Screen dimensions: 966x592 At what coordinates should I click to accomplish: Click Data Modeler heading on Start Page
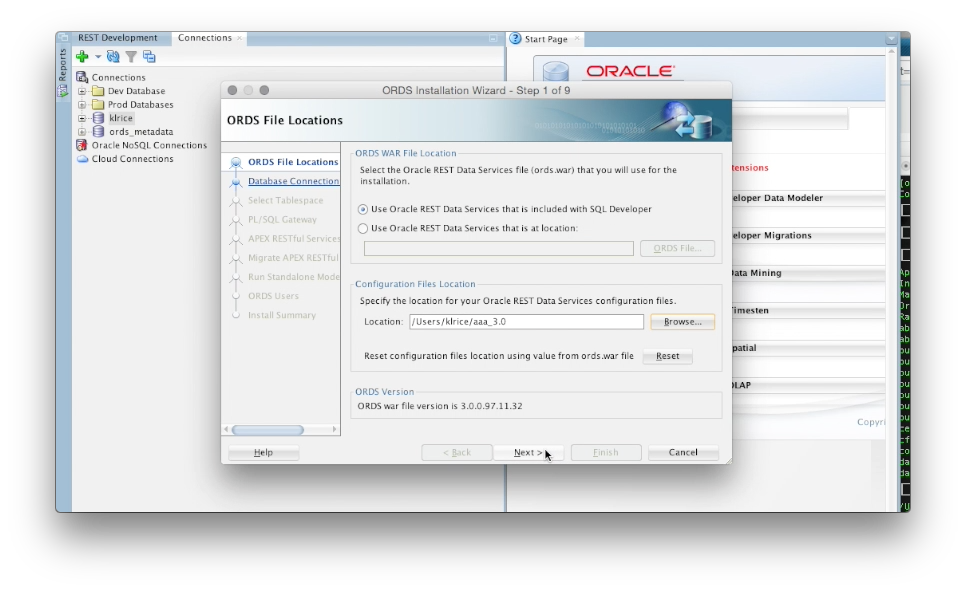pyautogui.click(x=776, y=198)
